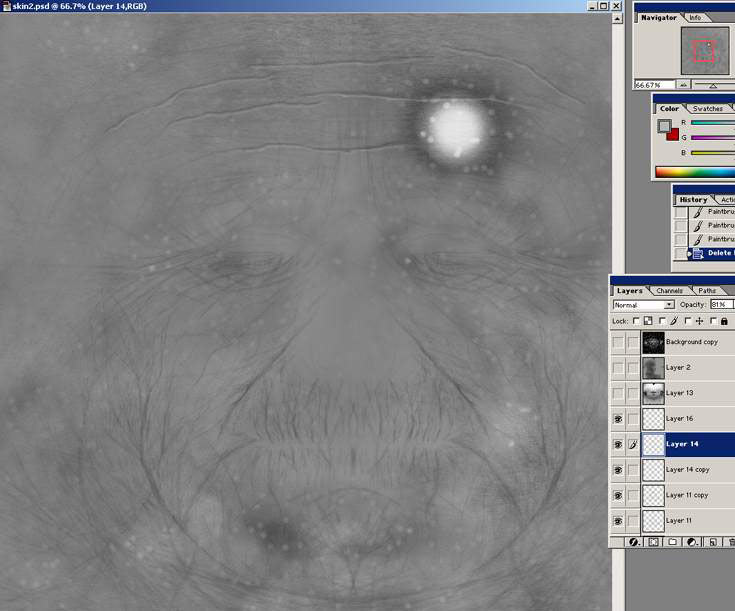
Task: Create a new layer set folder
Action: (x=672, y=541)
